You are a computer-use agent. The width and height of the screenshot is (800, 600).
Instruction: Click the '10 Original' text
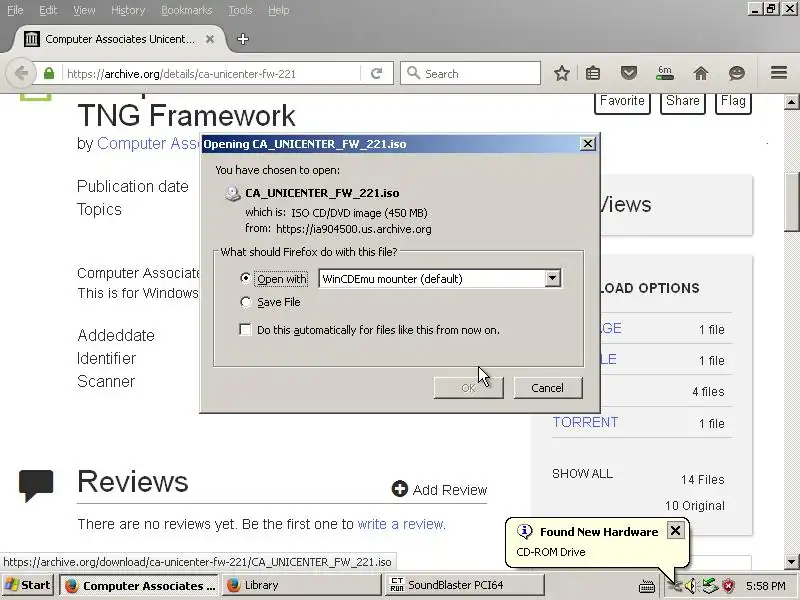click(x=694, y=506)
